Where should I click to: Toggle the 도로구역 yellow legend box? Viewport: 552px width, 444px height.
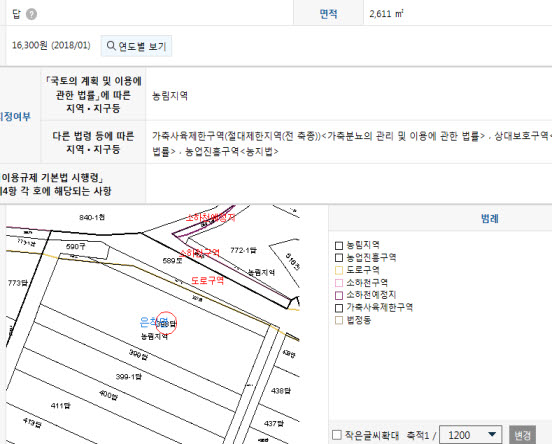click(339, 270)
